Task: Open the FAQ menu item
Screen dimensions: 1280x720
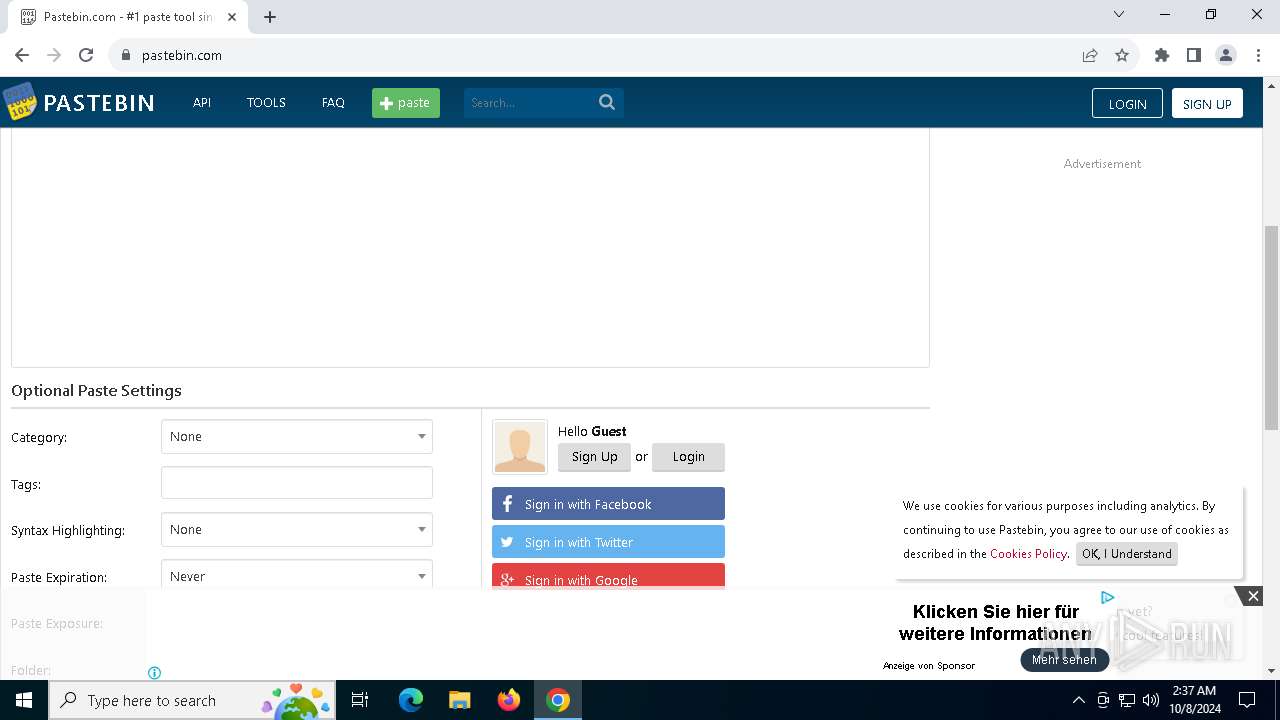Action: (333, 103)
